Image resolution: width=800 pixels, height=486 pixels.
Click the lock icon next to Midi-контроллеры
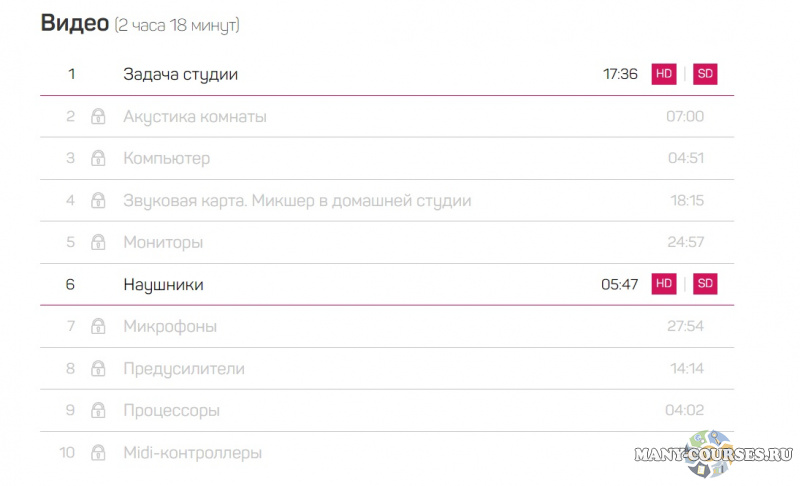click(99, 453)
